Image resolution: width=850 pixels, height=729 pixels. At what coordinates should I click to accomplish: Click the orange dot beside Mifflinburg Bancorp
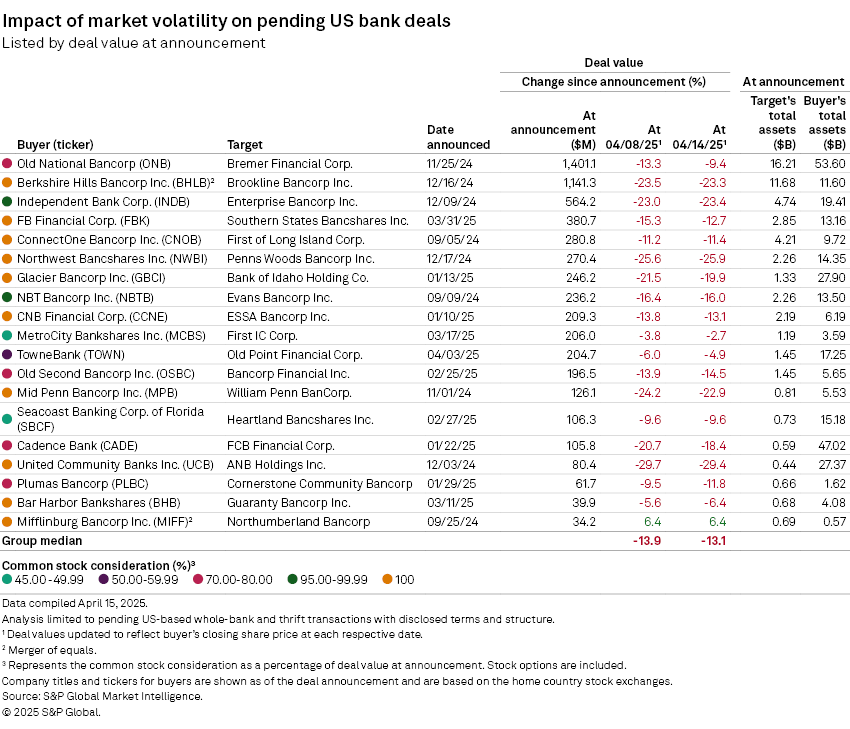8,522
